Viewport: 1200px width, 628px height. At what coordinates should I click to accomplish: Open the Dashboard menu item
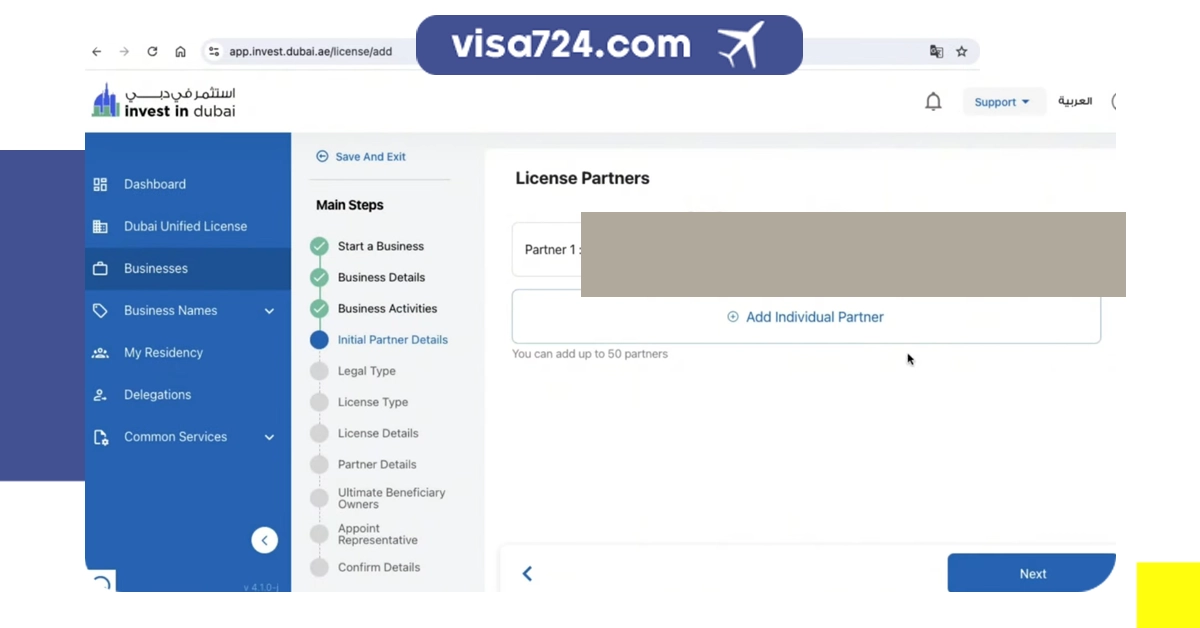(155, 184)
